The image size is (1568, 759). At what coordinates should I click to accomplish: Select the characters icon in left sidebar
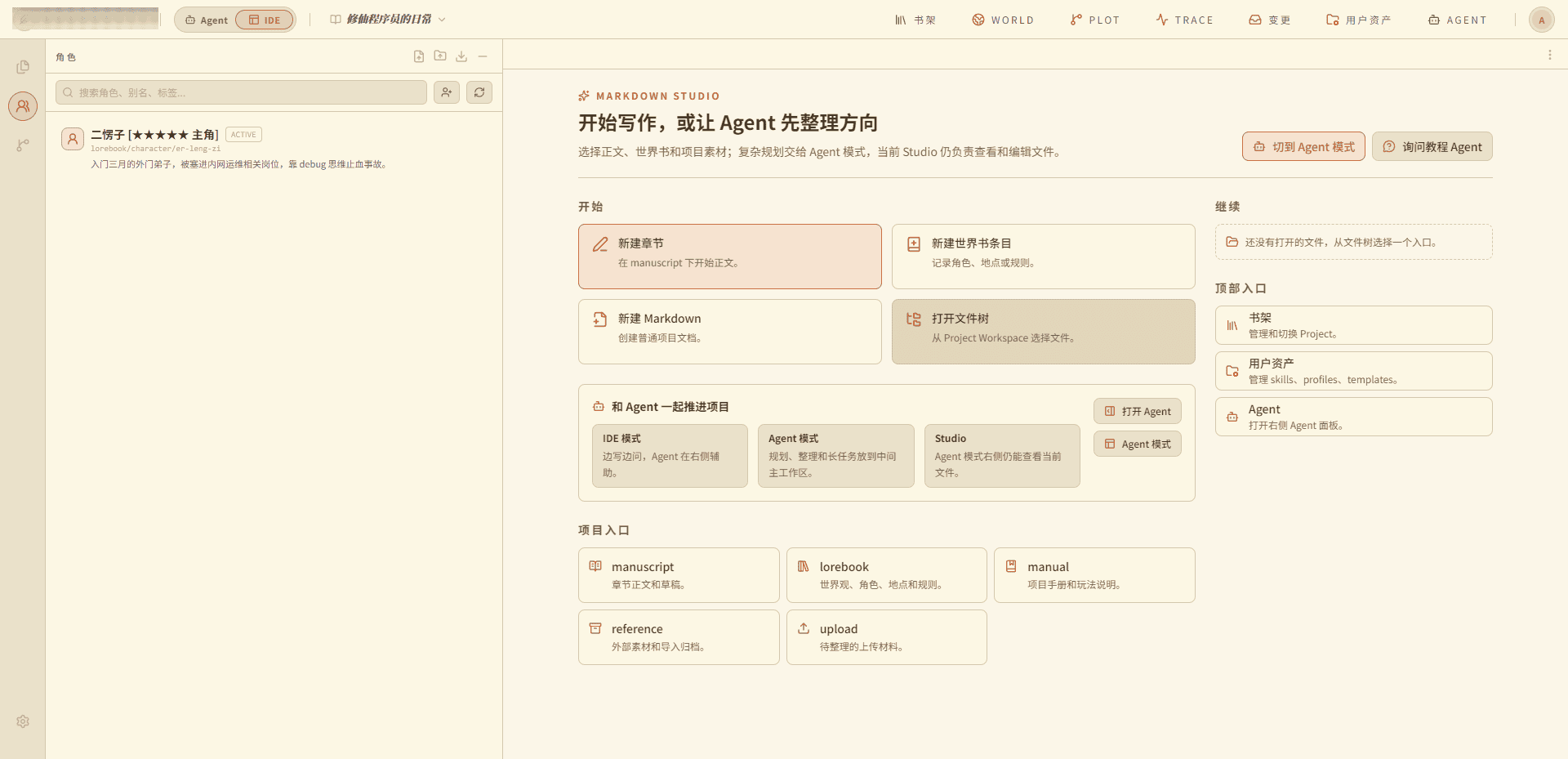click(23, 106)
